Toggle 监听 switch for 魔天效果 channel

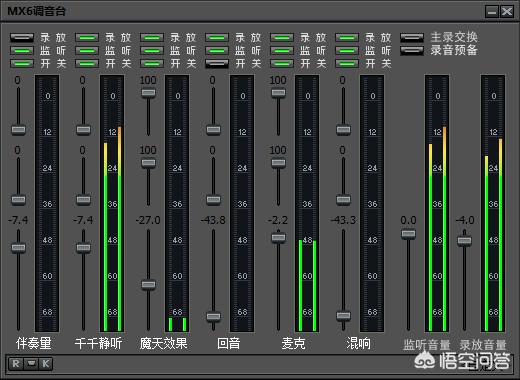click(152, 51)
